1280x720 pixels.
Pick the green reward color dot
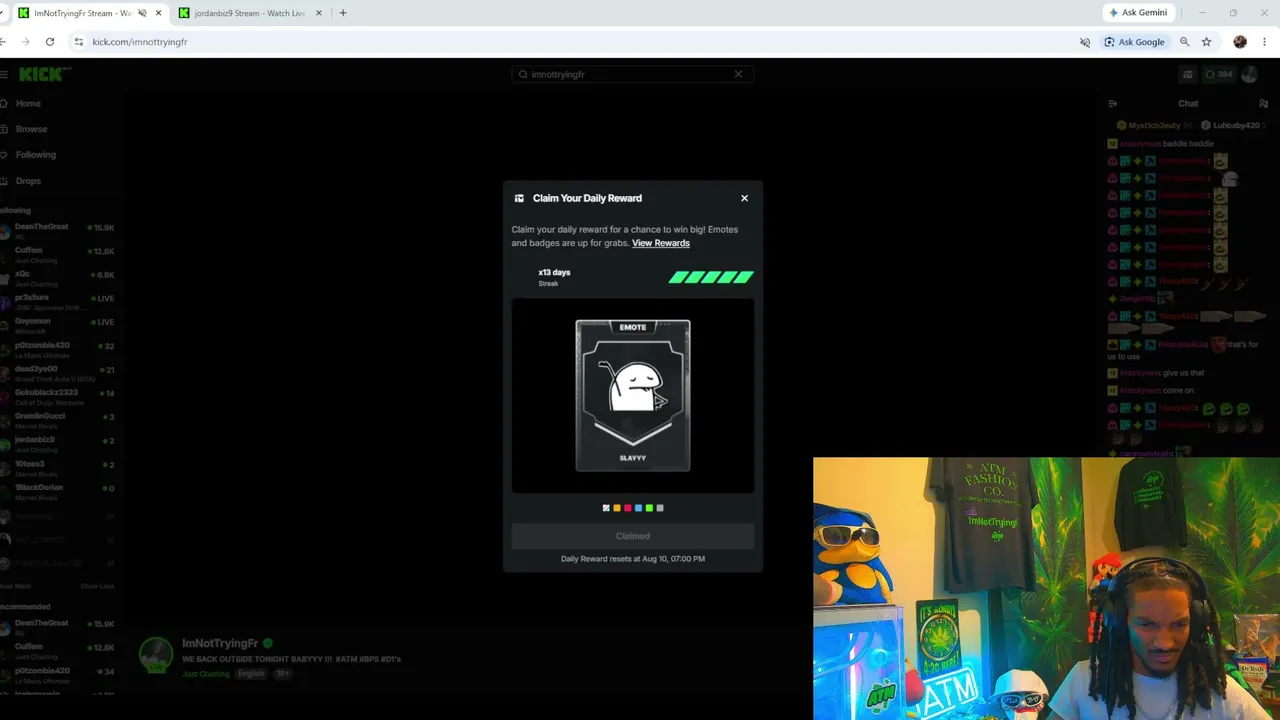(x=649, y=508)
